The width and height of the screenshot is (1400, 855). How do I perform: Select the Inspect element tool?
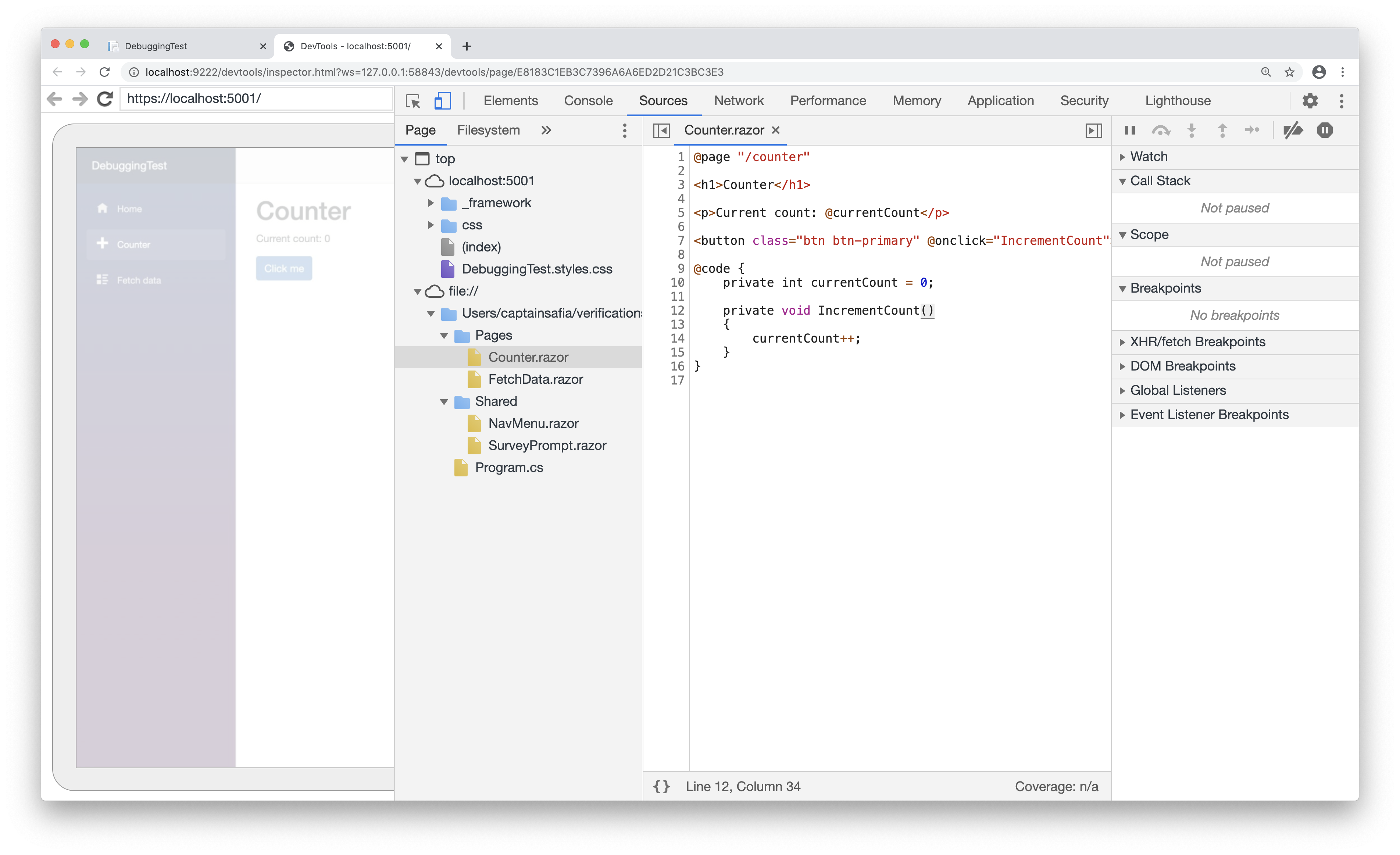pyautogui.click(x=413, y=101)
